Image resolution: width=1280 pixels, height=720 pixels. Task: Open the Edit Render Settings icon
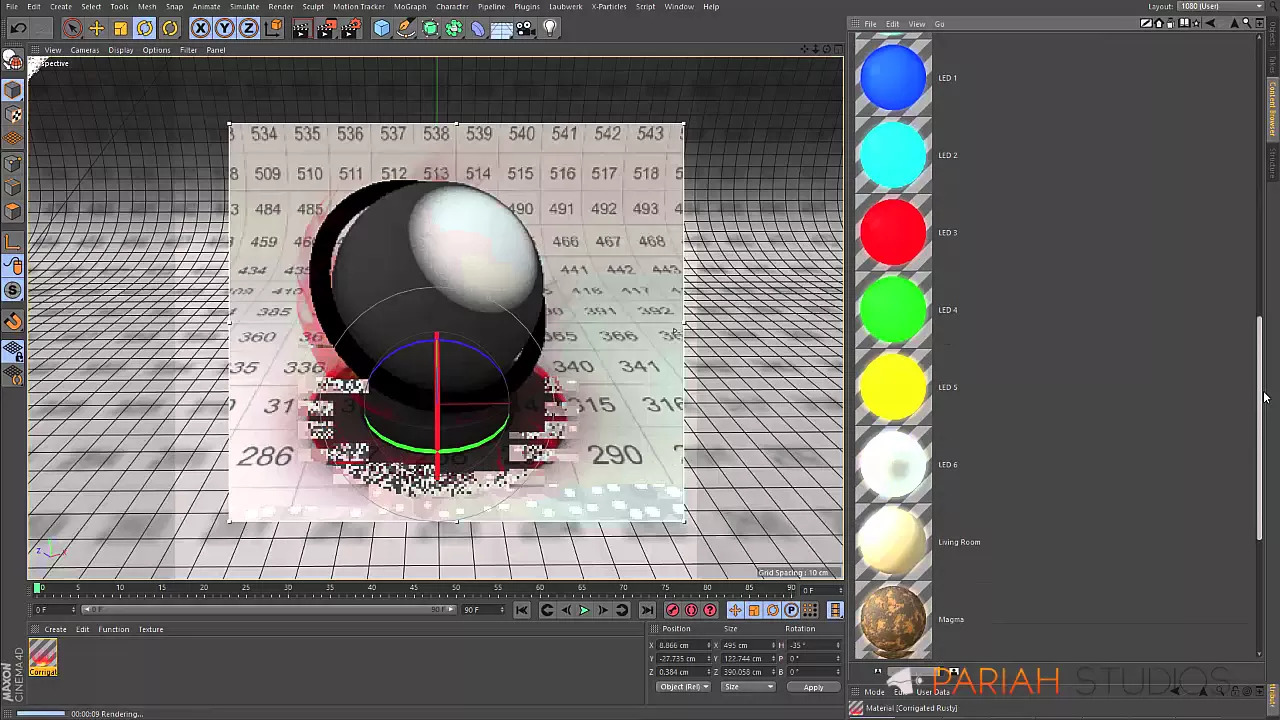coord(350,29)
